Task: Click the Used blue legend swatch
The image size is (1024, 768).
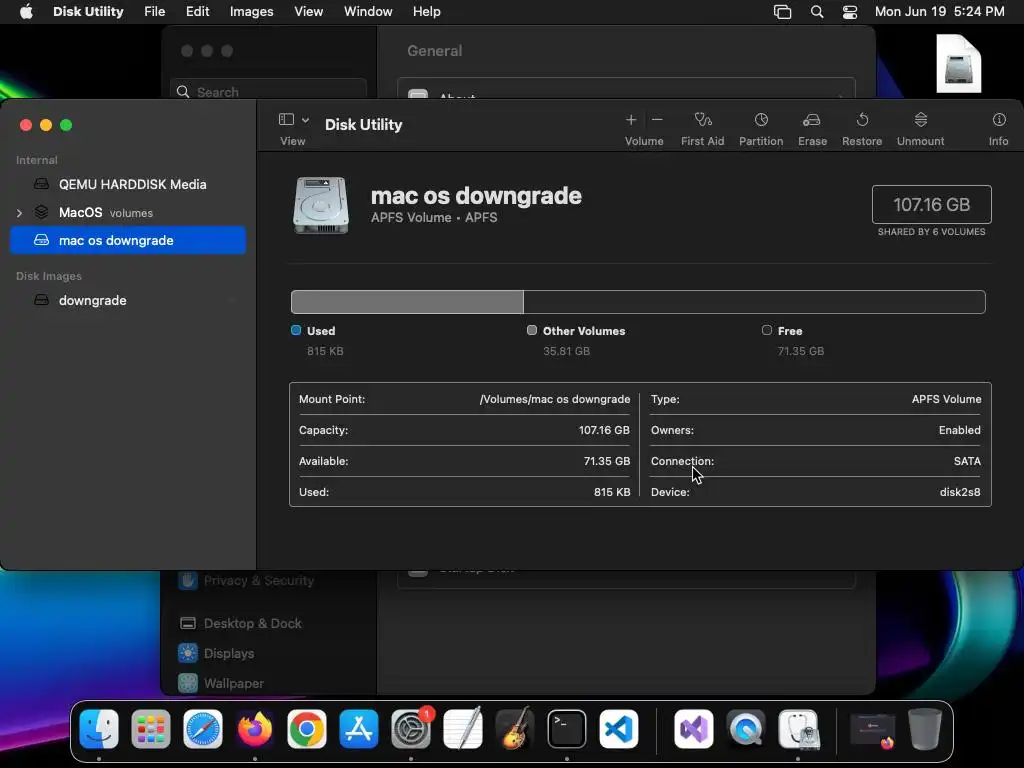Action: pyautogui.click(x=296, y=330)
